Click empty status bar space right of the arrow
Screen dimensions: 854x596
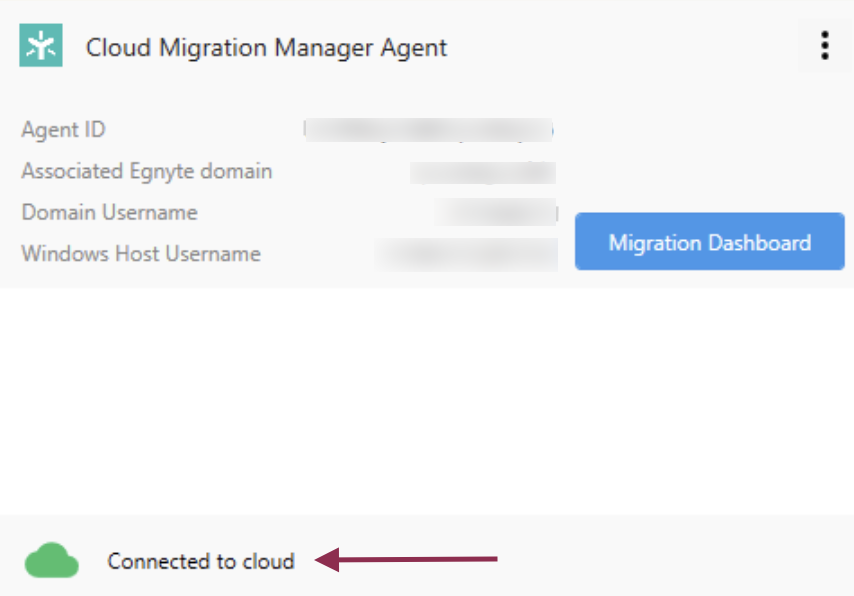pyautogui.click(x=680, y=560)
